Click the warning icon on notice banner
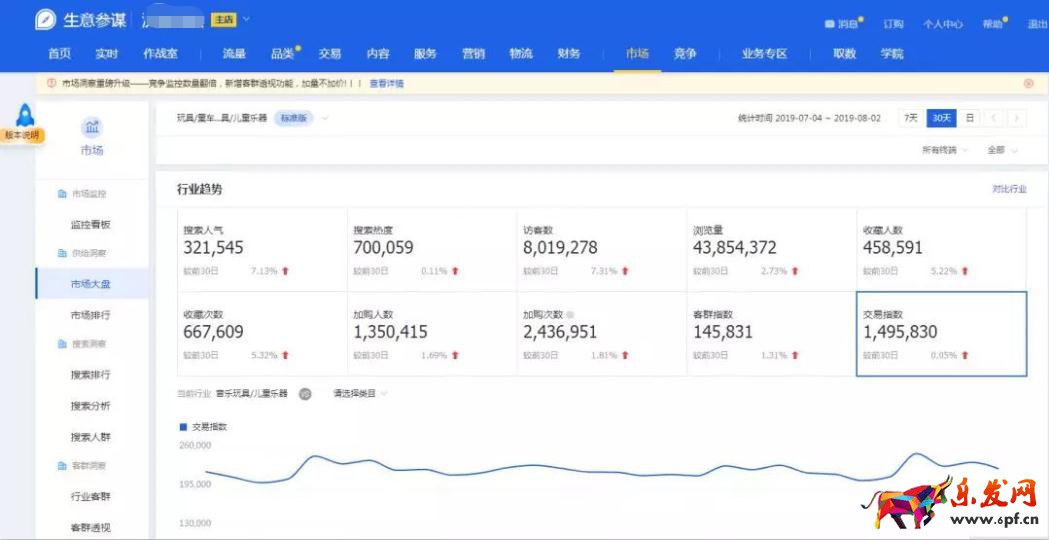 point(51,84)
